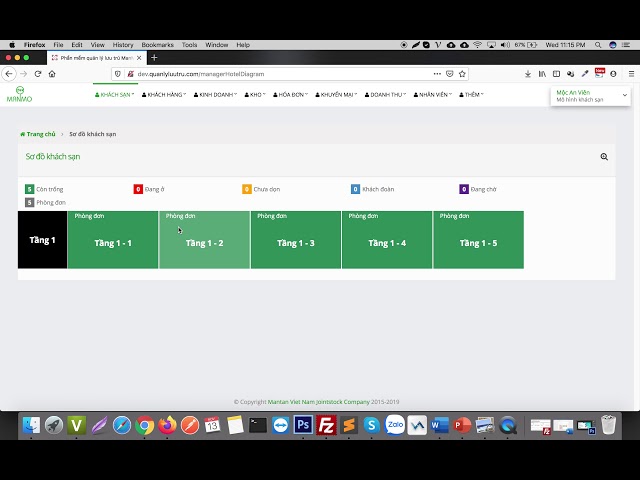Click the orange Chưa dọn status badge
The width and height of the screenshot is (640, 480).
click(247, 189)
